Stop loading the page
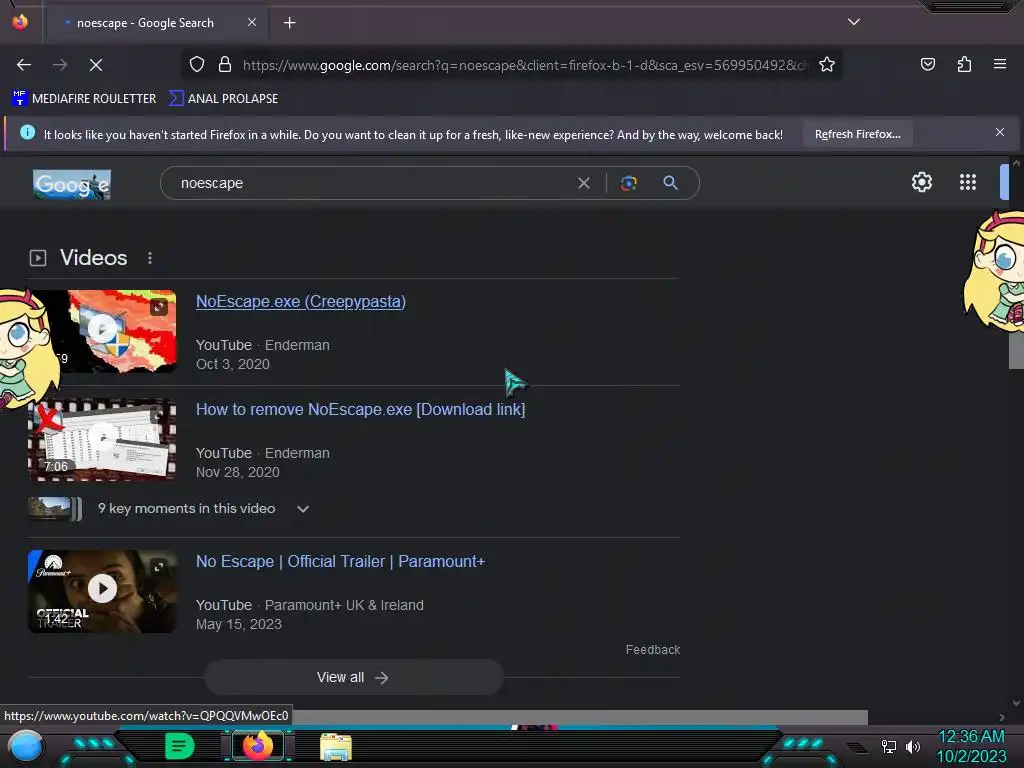This screenshot has height=768, width=1024. 95,65
